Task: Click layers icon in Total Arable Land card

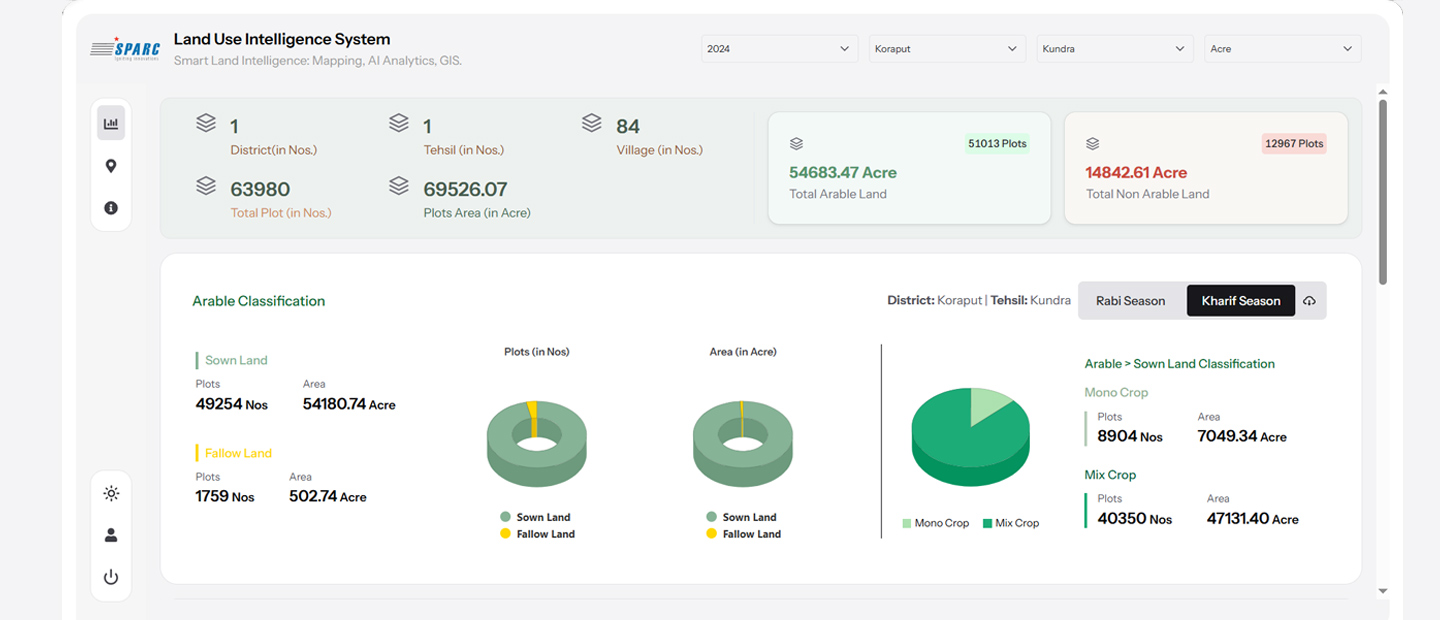Action: tap(796, 144)
